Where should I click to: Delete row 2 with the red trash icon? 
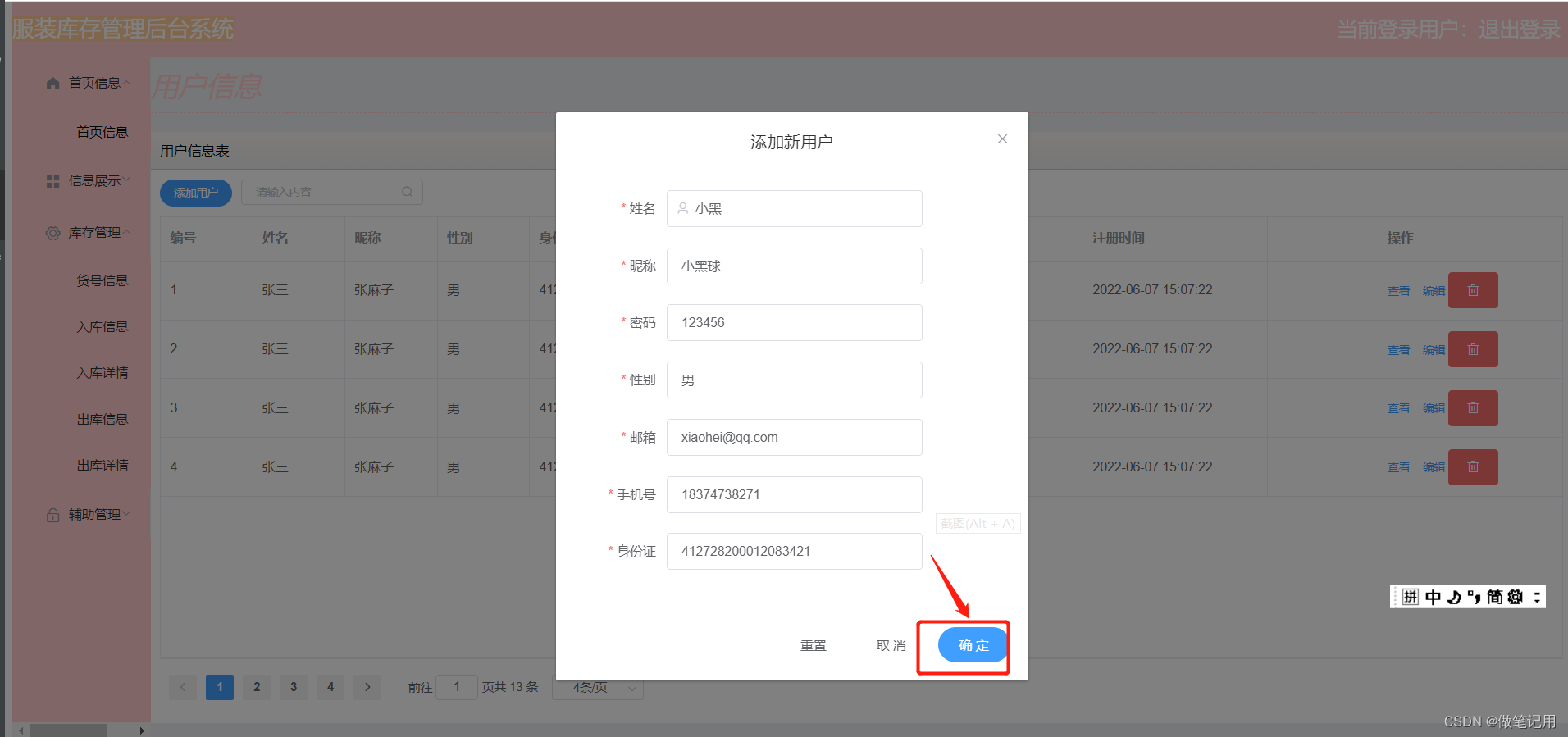[x=1473, y=349]
